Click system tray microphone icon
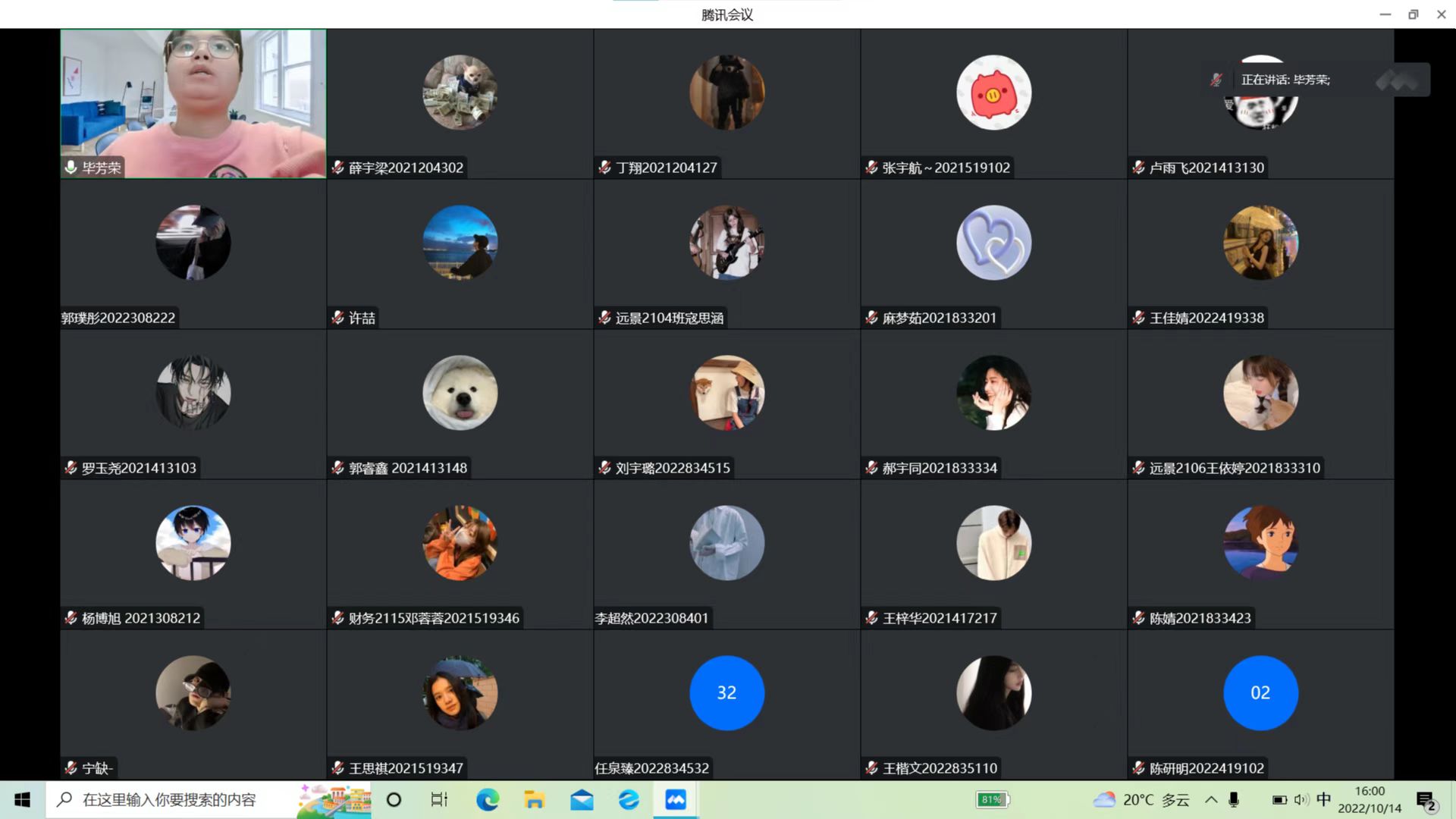Screen dimensions: 1456x819 click(x=1234, y=799)
